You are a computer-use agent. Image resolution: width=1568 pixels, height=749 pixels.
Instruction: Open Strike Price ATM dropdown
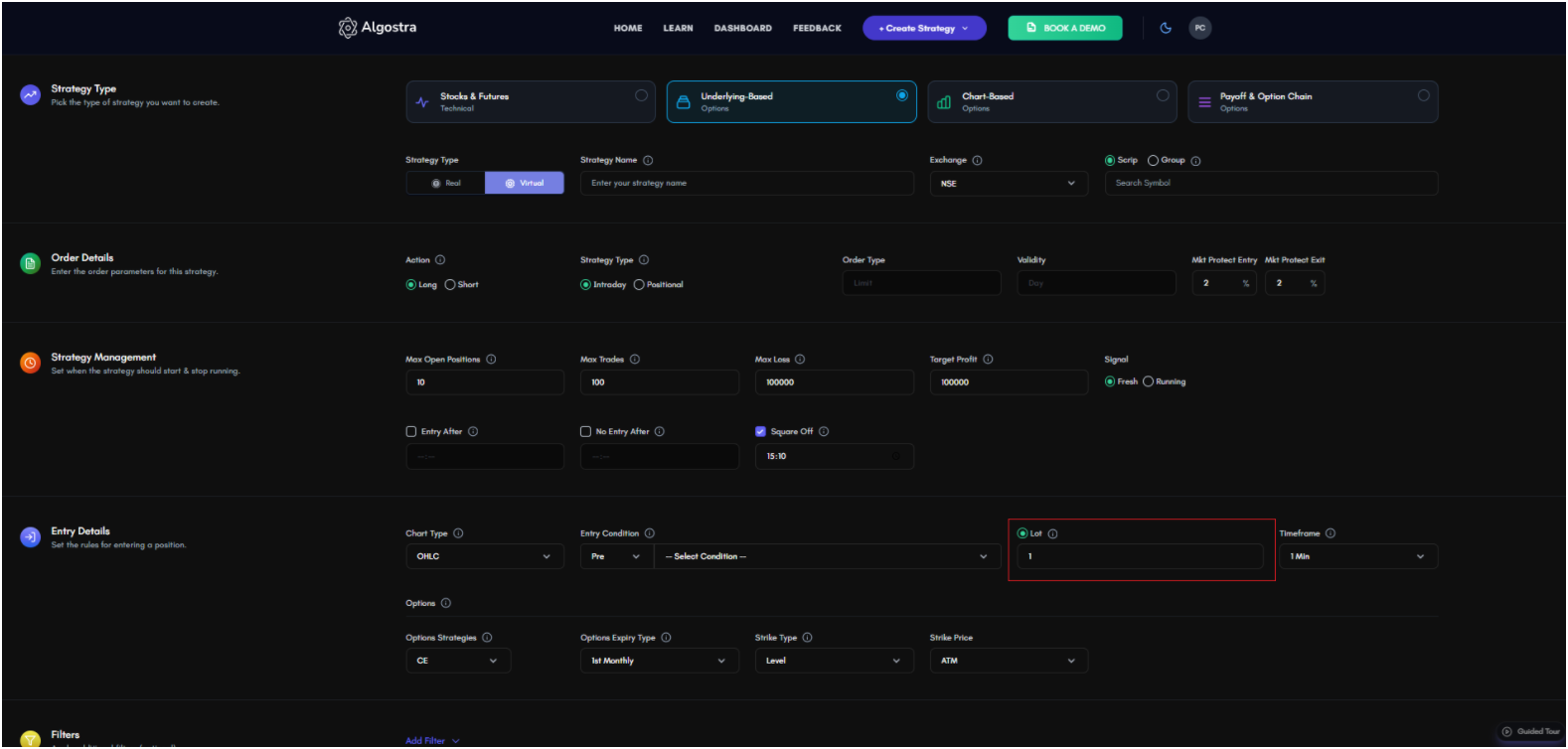pos(1009,661)
